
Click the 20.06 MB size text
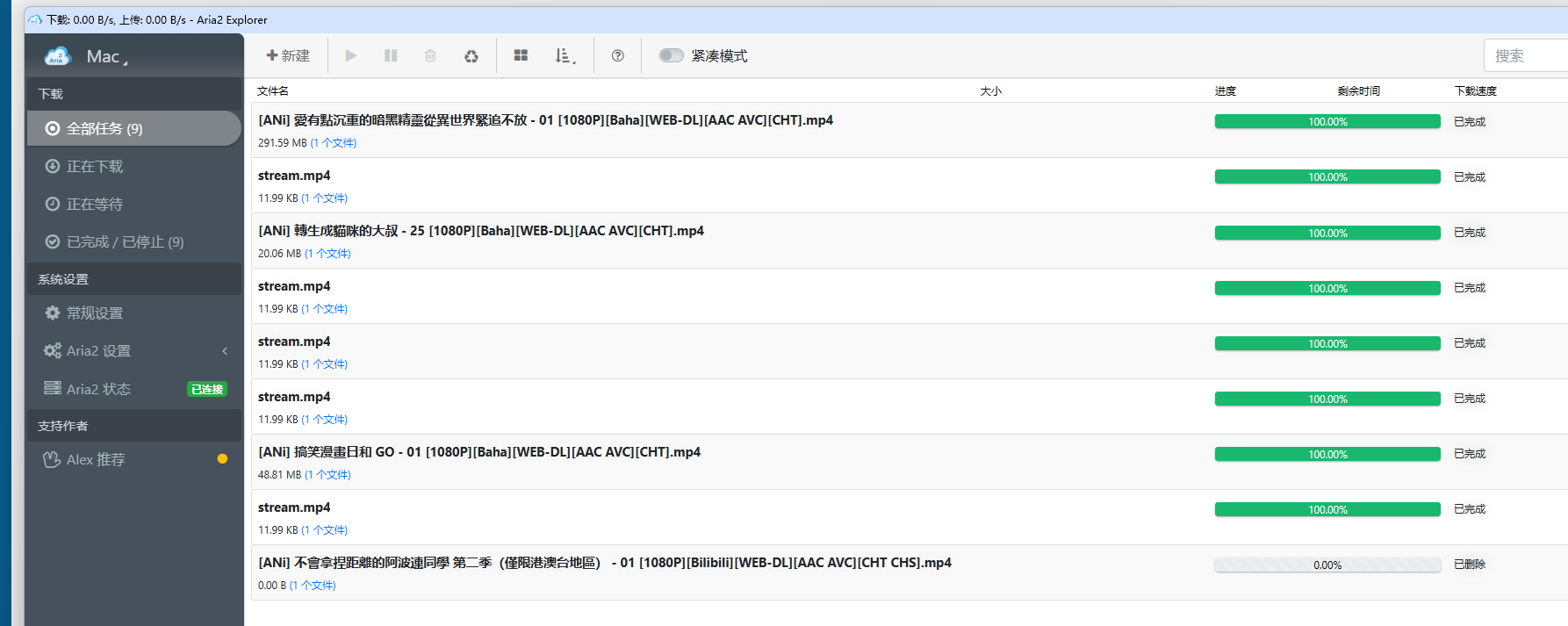click(280, 254)
